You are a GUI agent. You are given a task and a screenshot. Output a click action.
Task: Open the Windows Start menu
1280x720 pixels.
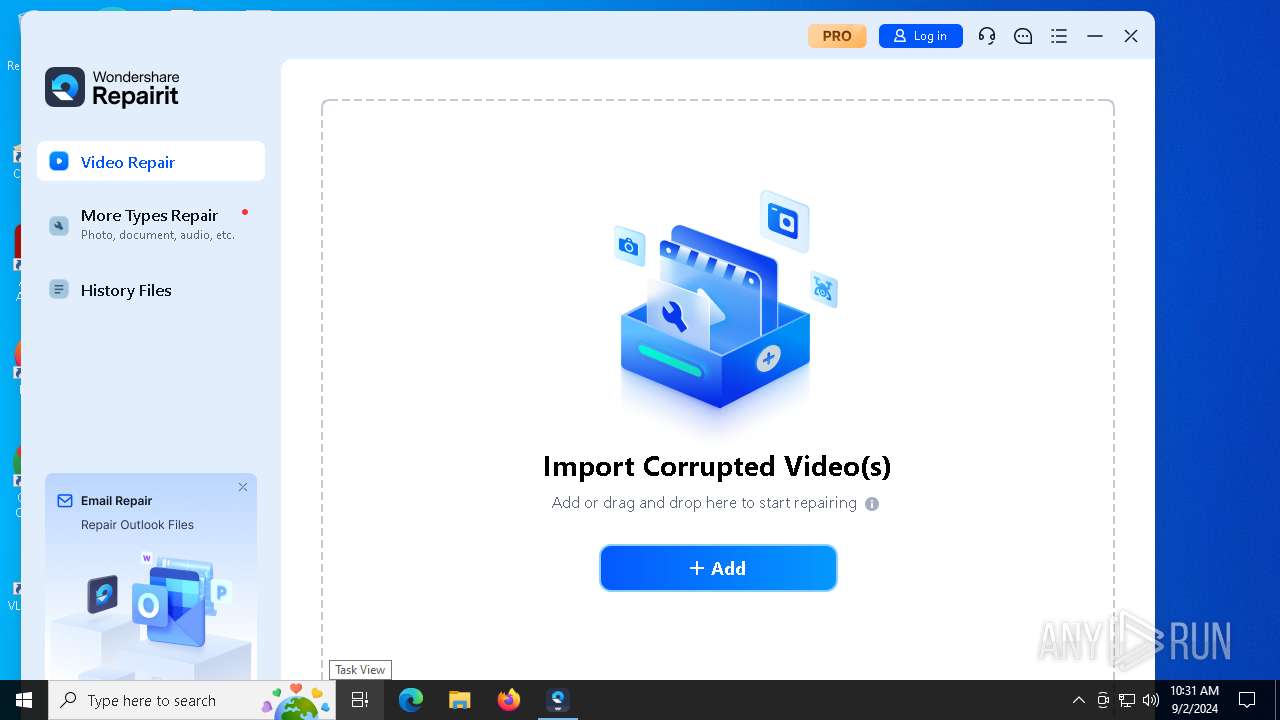(24, 700)
